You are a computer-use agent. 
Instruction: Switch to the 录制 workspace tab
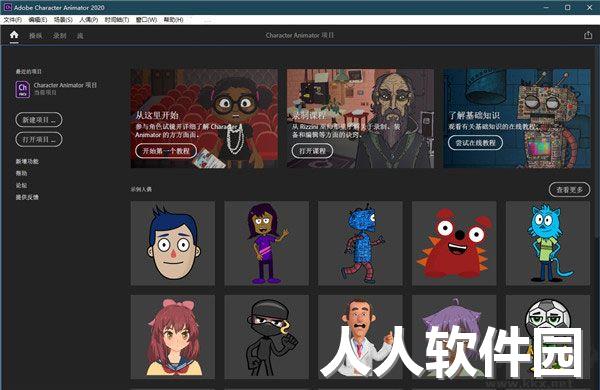tap(60, 36)
